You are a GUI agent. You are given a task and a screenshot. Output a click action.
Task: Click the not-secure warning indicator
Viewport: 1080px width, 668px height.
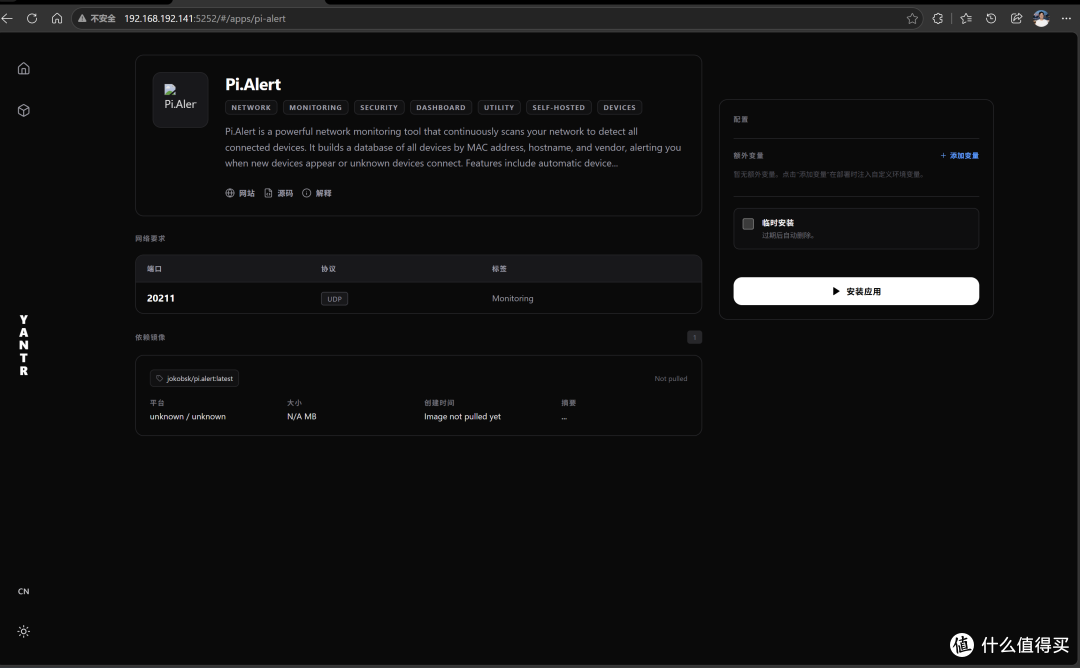click(96, 19)
